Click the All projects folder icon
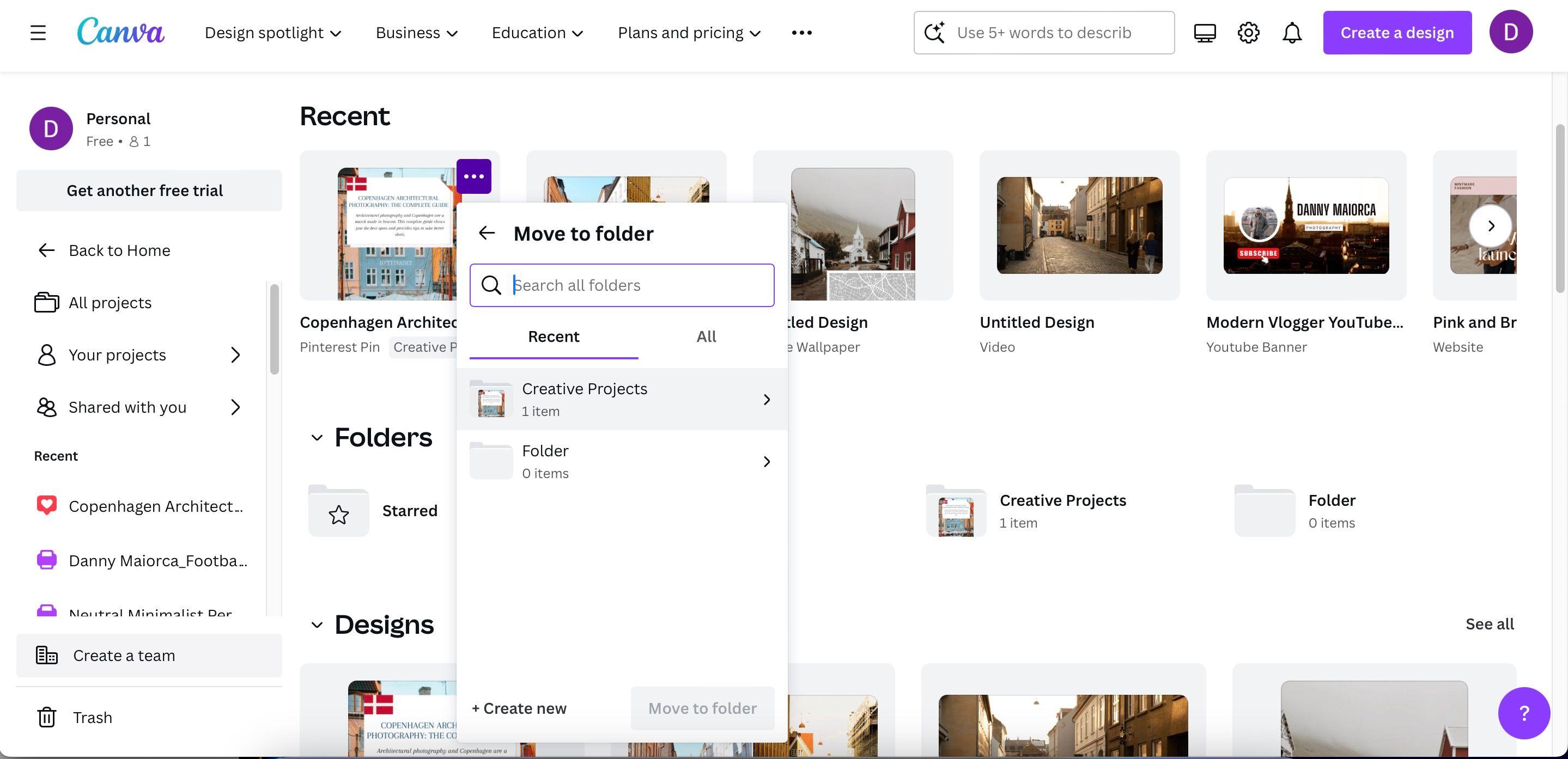 click(47, 302)
